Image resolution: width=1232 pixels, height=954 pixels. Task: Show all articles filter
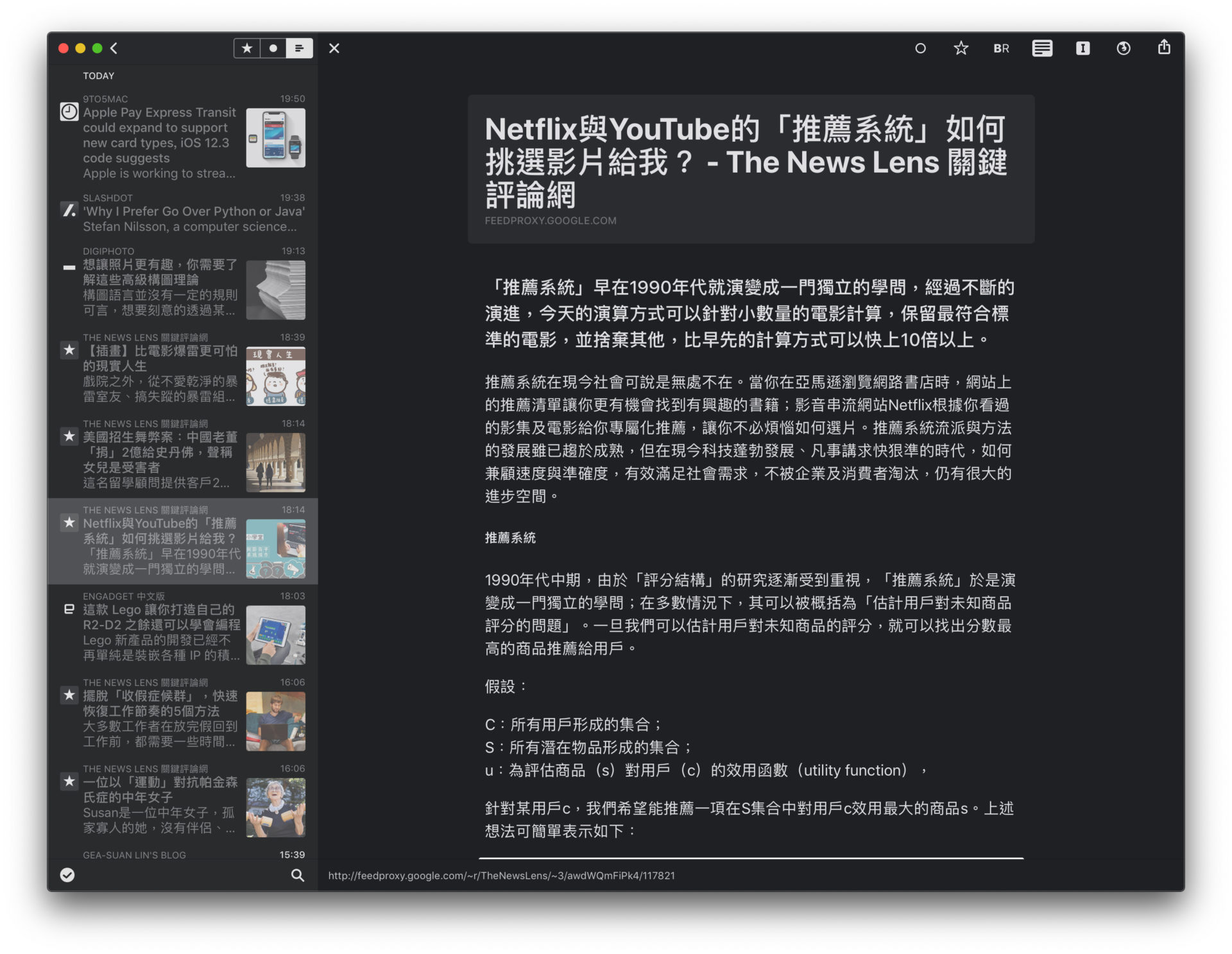(x=299, y=48)
